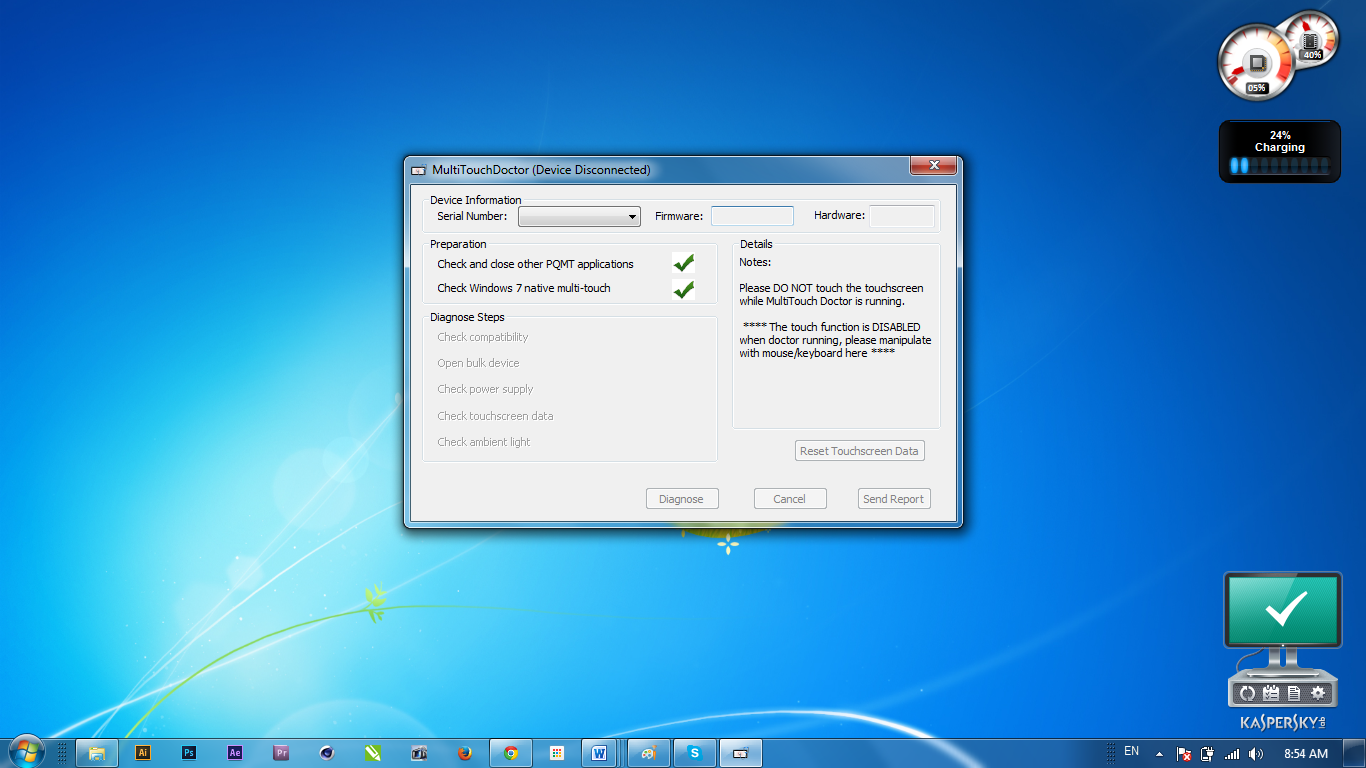
Task: Launch Adobe Photoshop from the taskbar
Action: pyautogui.click(x=189, y=753)
